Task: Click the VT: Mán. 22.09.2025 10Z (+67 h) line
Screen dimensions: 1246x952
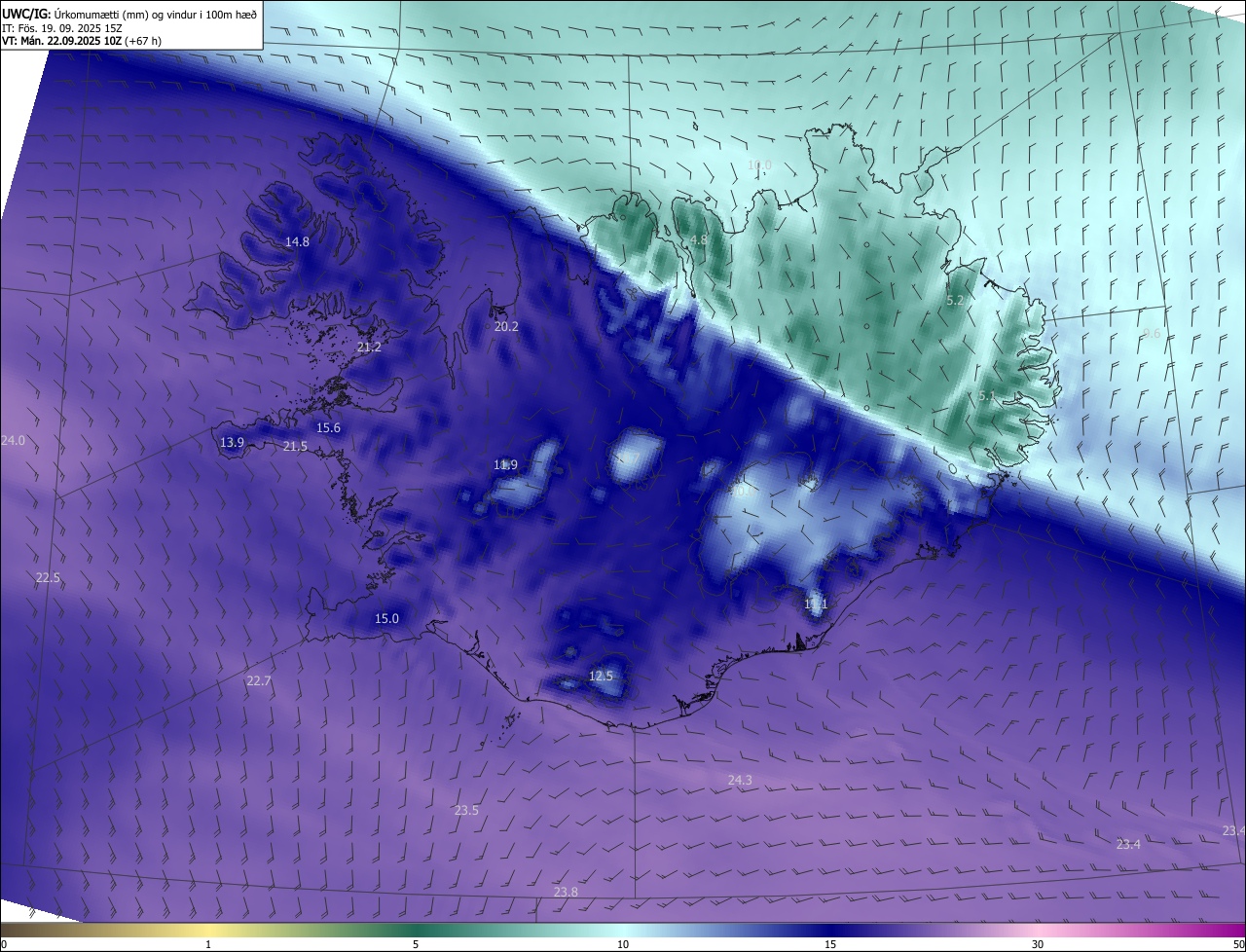Action: 82,41
